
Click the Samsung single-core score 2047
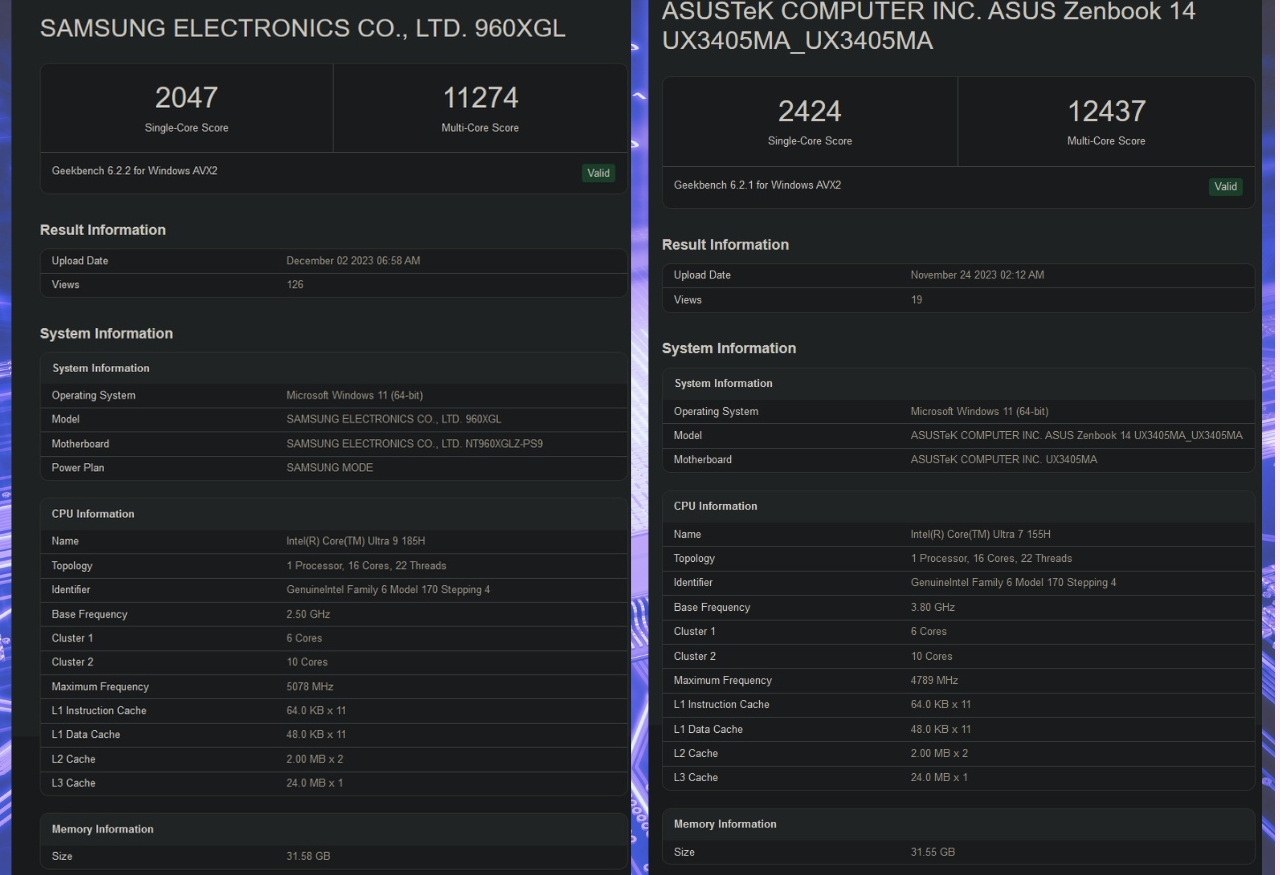pyautogui.click(x=186, y=98)
